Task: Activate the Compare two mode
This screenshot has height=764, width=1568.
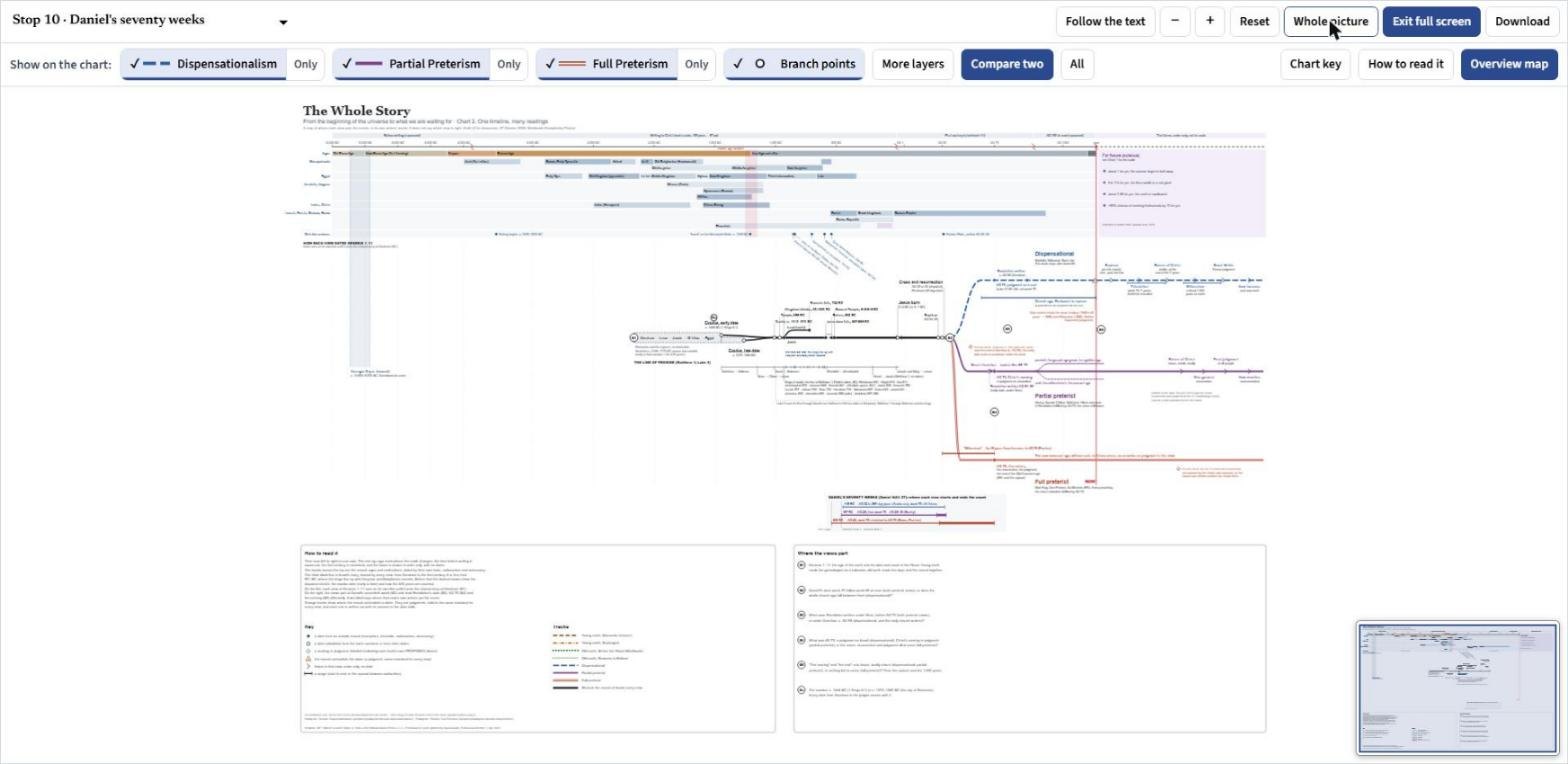Action: point(1007,64)
